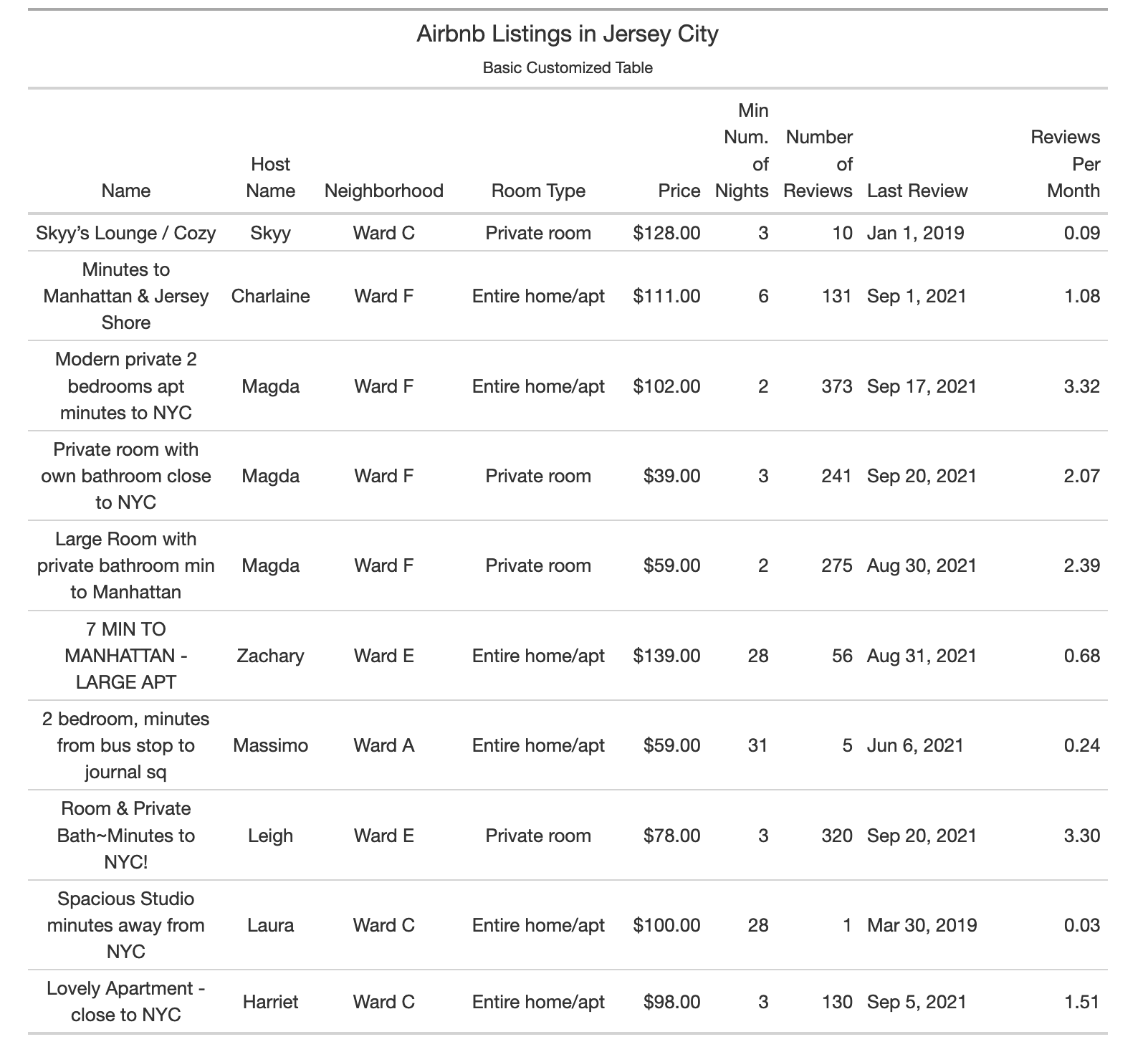Viewport: 1148px width, 1052px height.
Task: Click the 'Reviews Per Month' column header
Action: tap(1066, 163)
